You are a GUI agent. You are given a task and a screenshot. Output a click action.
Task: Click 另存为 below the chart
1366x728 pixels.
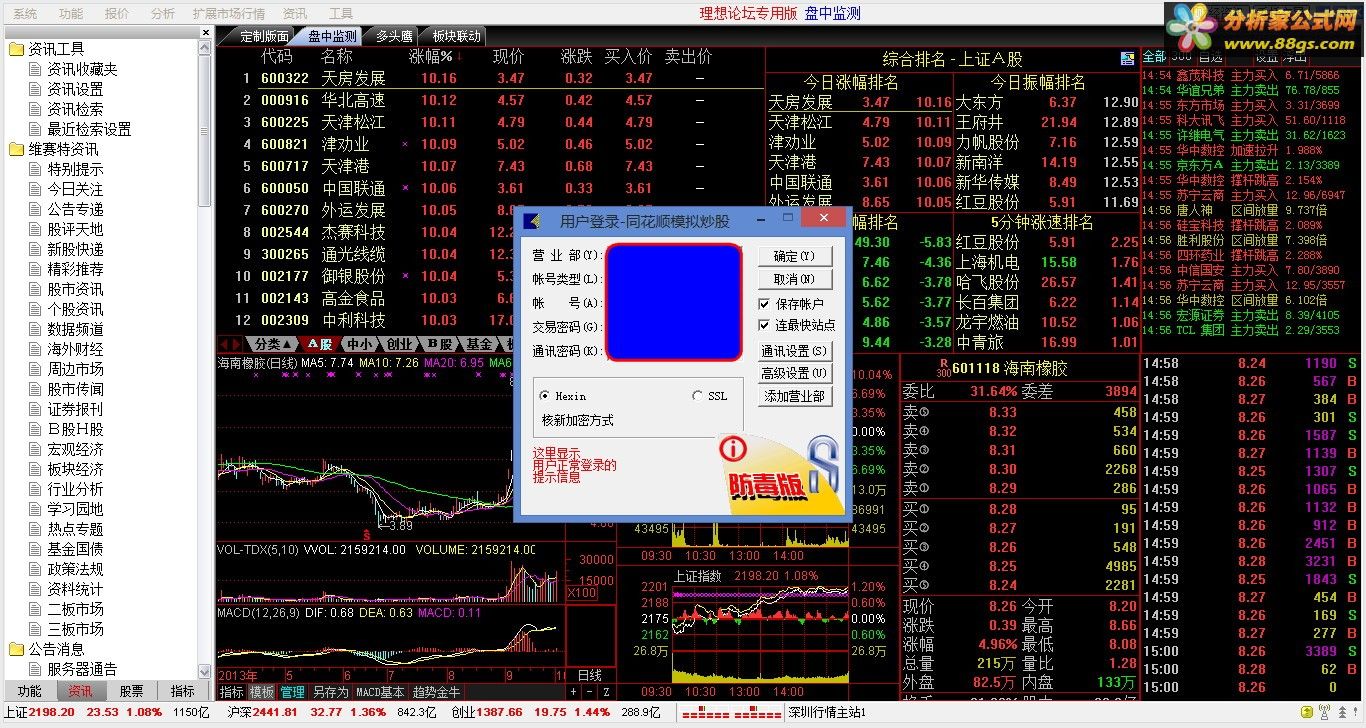[x=330, y=692]
